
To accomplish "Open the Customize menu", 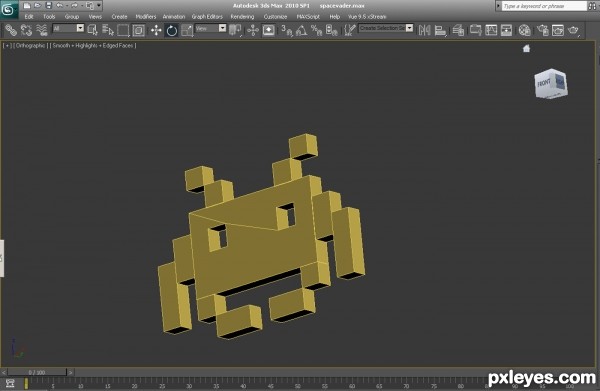I will pyautogui.click(x=275, y=17).
